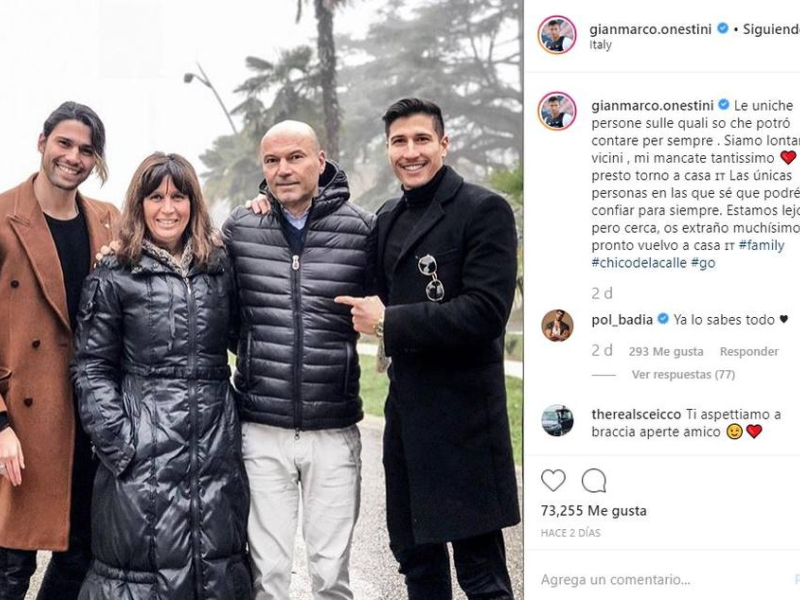Open profile picture beside caption

pos(557,111)
